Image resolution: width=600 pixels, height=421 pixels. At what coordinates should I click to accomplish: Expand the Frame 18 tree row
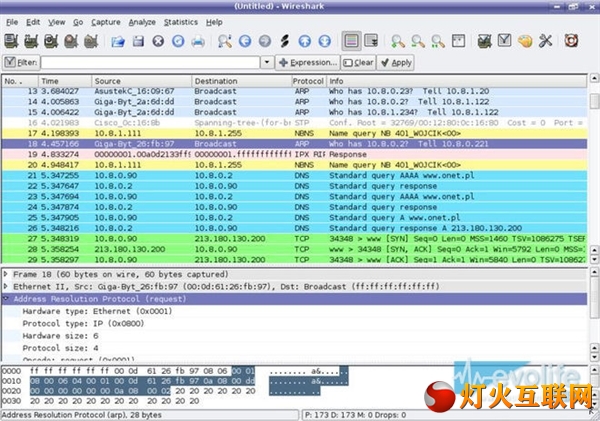click(x=8, y=272)
